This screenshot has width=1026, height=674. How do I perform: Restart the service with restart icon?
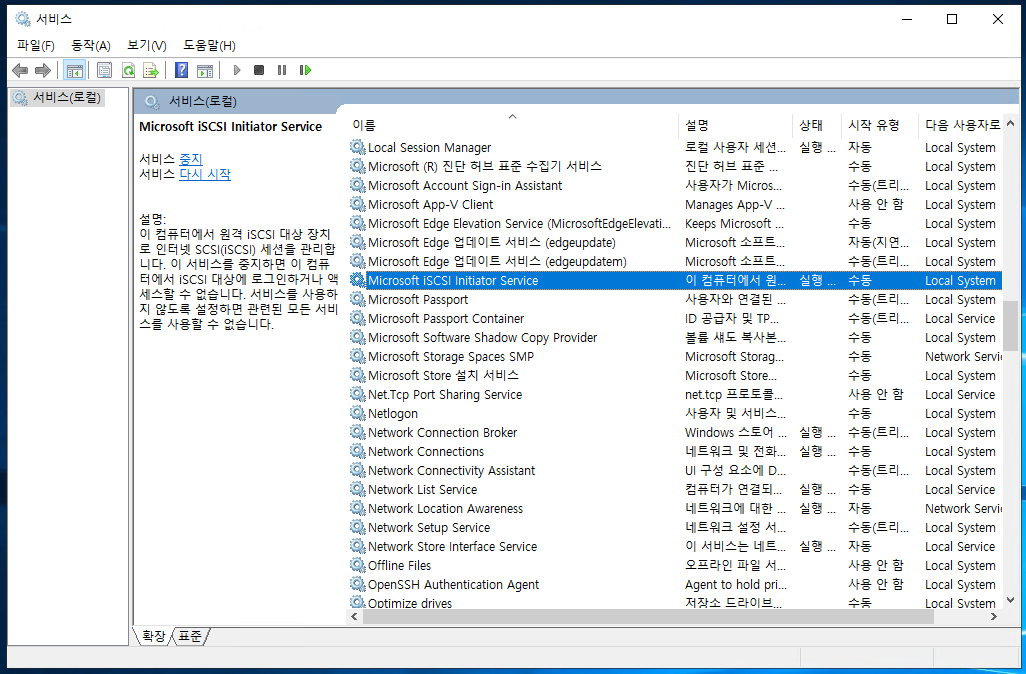coord(305,70)
